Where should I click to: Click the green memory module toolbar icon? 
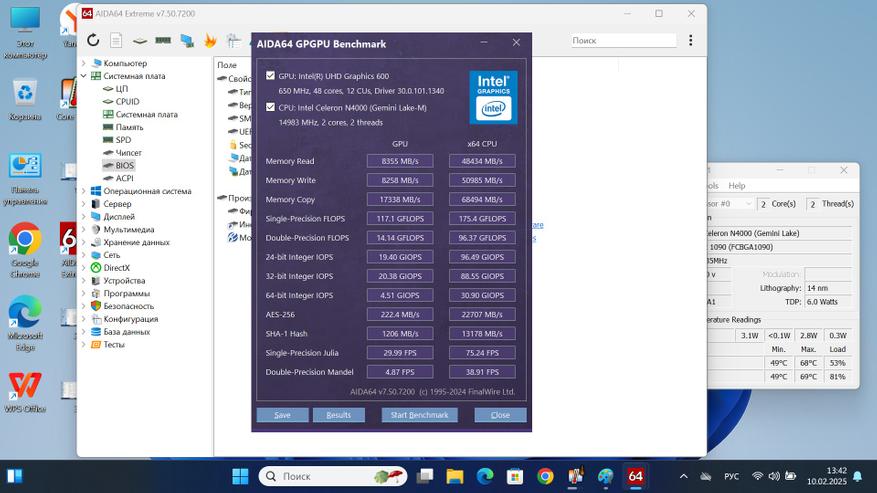(163, 40)
